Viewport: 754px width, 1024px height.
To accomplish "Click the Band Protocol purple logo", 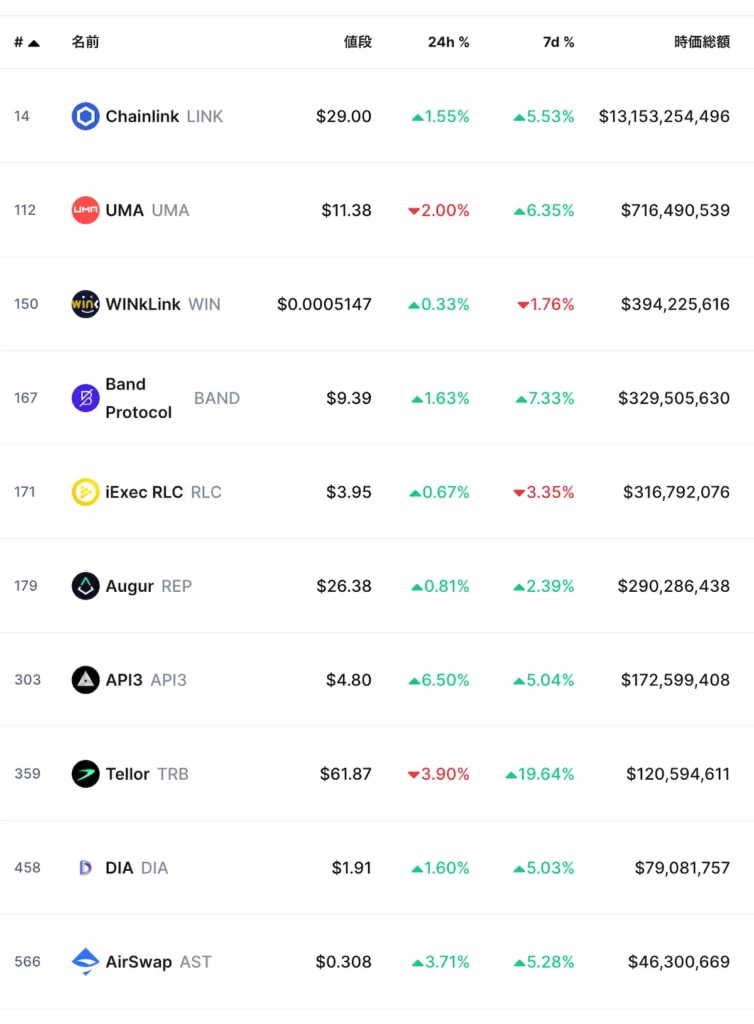I will click(x=86, y=398).
